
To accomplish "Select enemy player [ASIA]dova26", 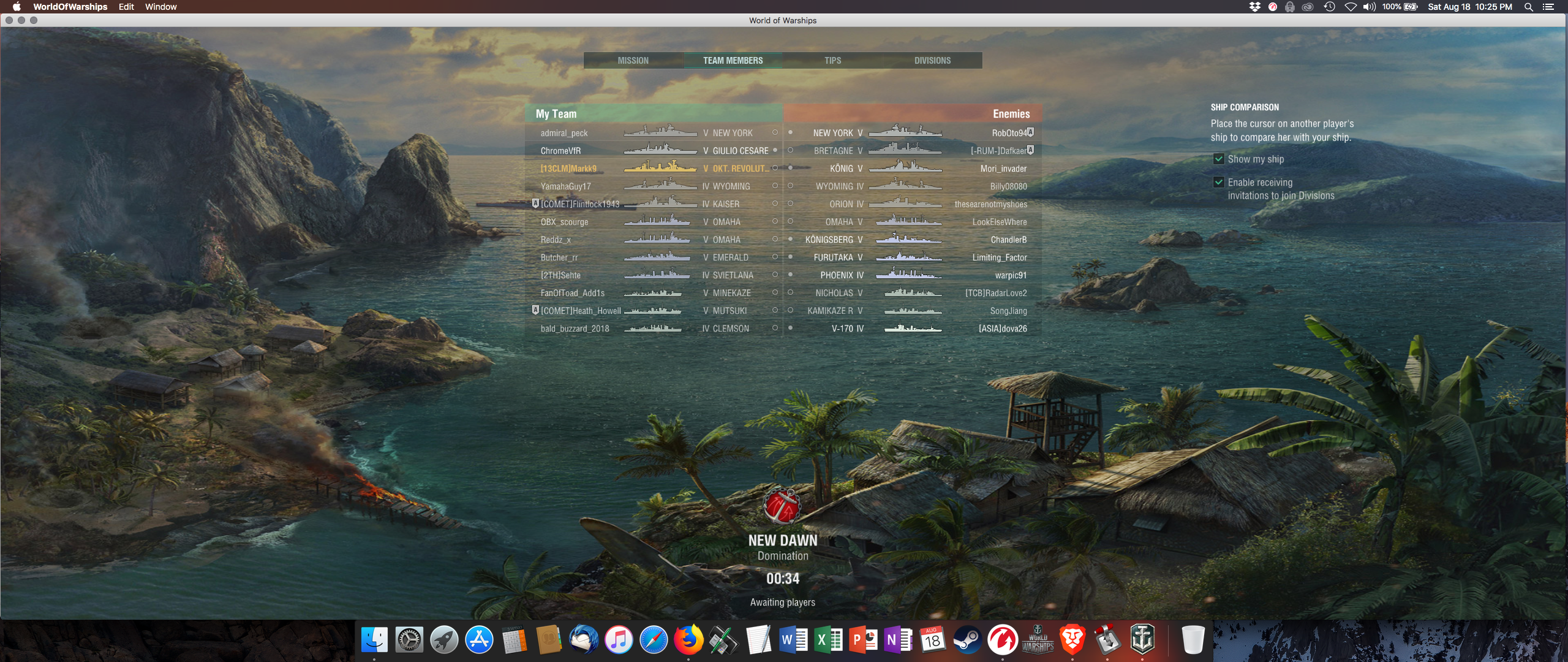I will 1003,329.
